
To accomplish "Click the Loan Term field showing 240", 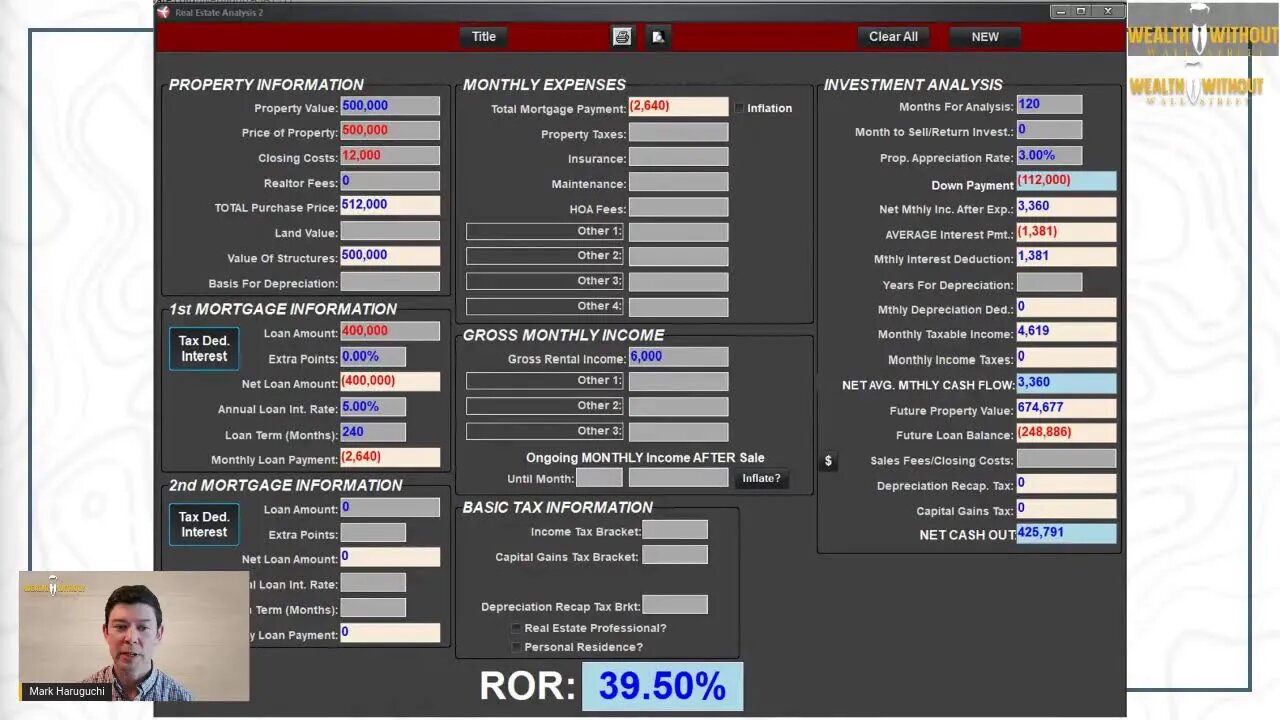I will [373, 433].
